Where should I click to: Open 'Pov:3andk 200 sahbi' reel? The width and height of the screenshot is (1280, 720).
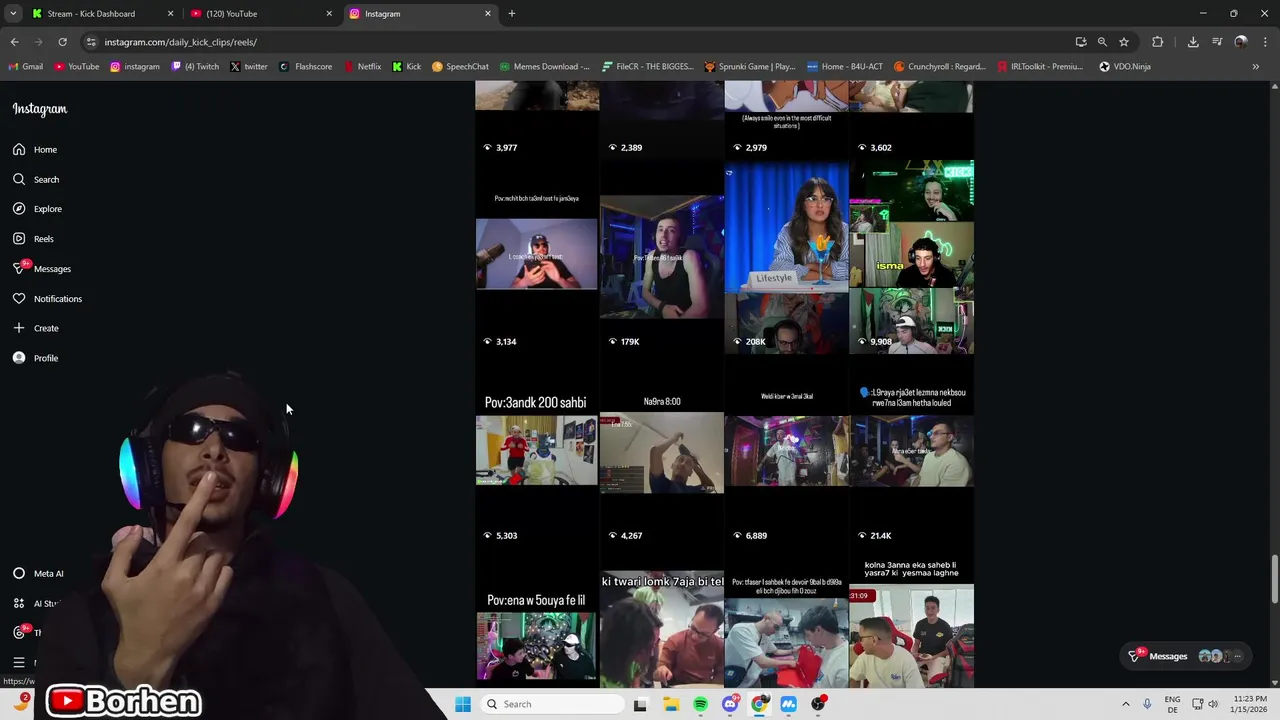pos(536,451)
